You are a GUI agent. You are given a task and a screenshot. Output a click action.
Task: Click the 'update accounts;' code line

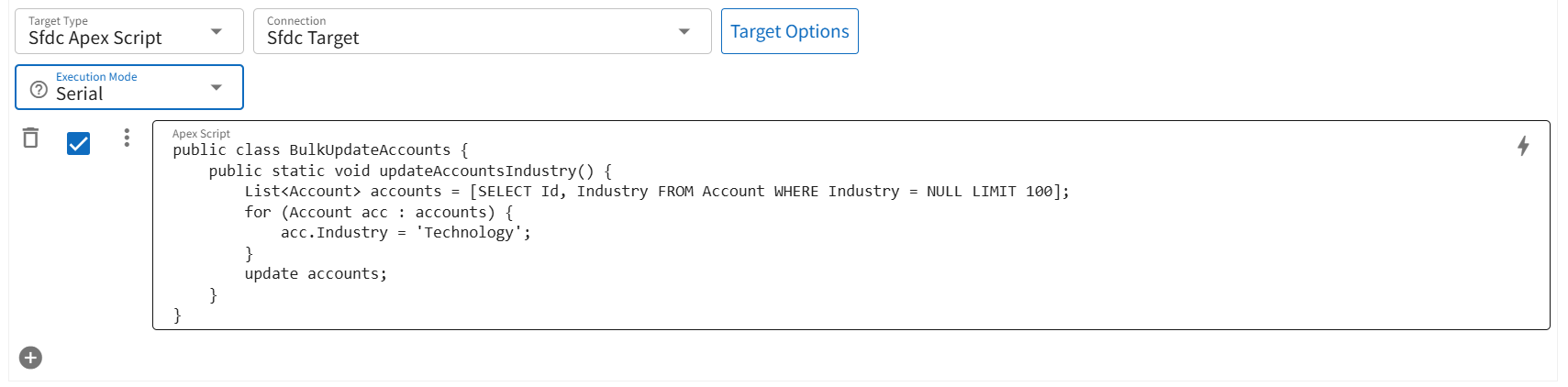(x=316, y=274)
